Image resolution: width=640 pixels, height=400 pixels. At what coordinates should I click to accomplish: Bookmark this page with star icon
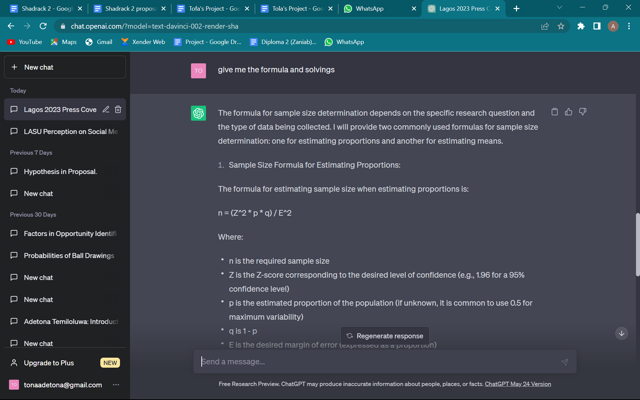pos(561,26)
